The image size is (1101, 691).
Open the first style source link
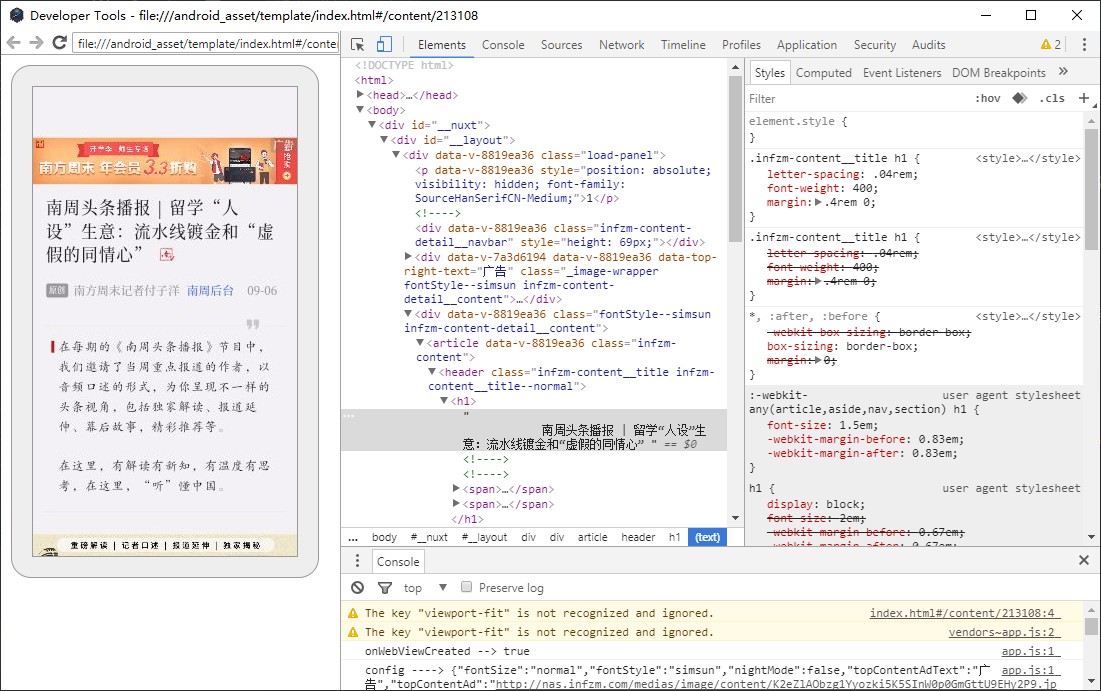click(x=1027, y=158)
